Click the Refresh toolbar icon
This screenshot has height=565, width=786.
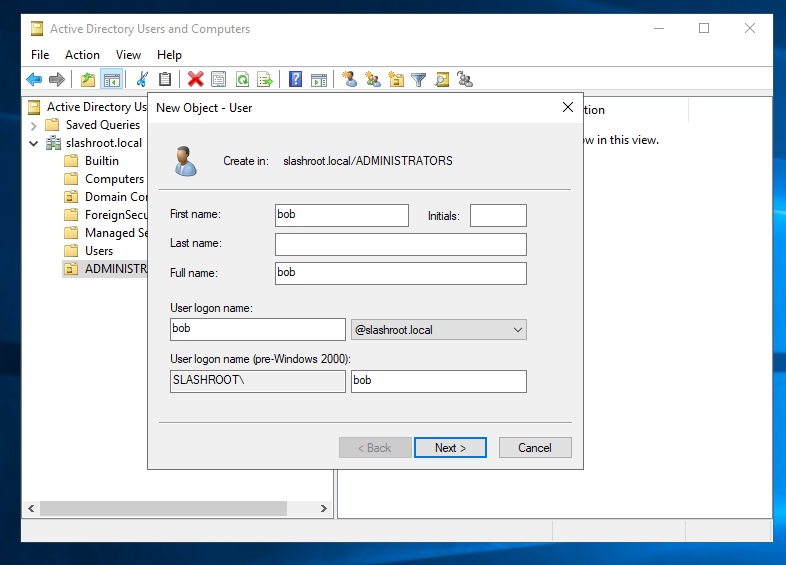(242, 80)
